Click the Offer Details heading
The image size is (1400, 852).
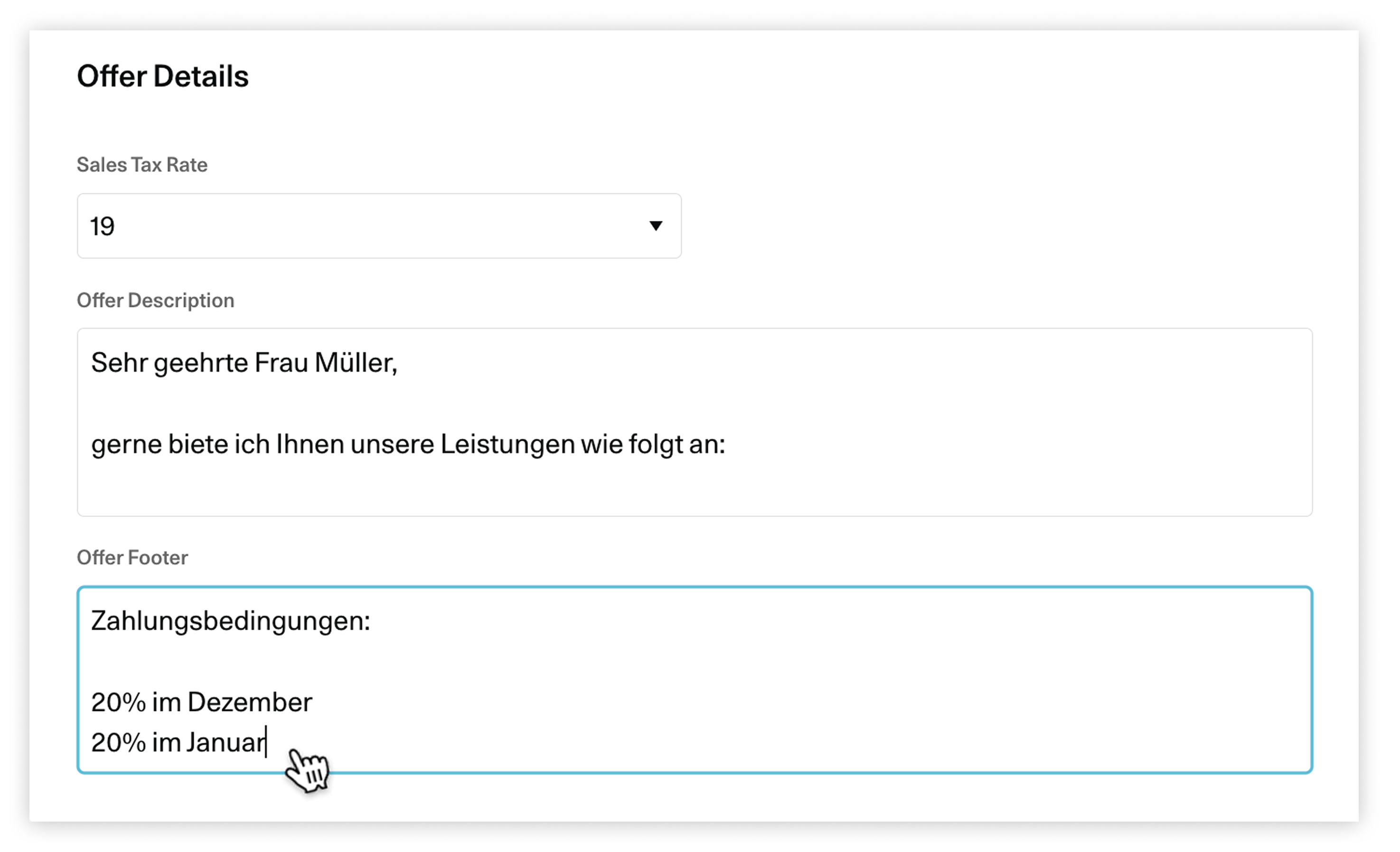point(163,76)
